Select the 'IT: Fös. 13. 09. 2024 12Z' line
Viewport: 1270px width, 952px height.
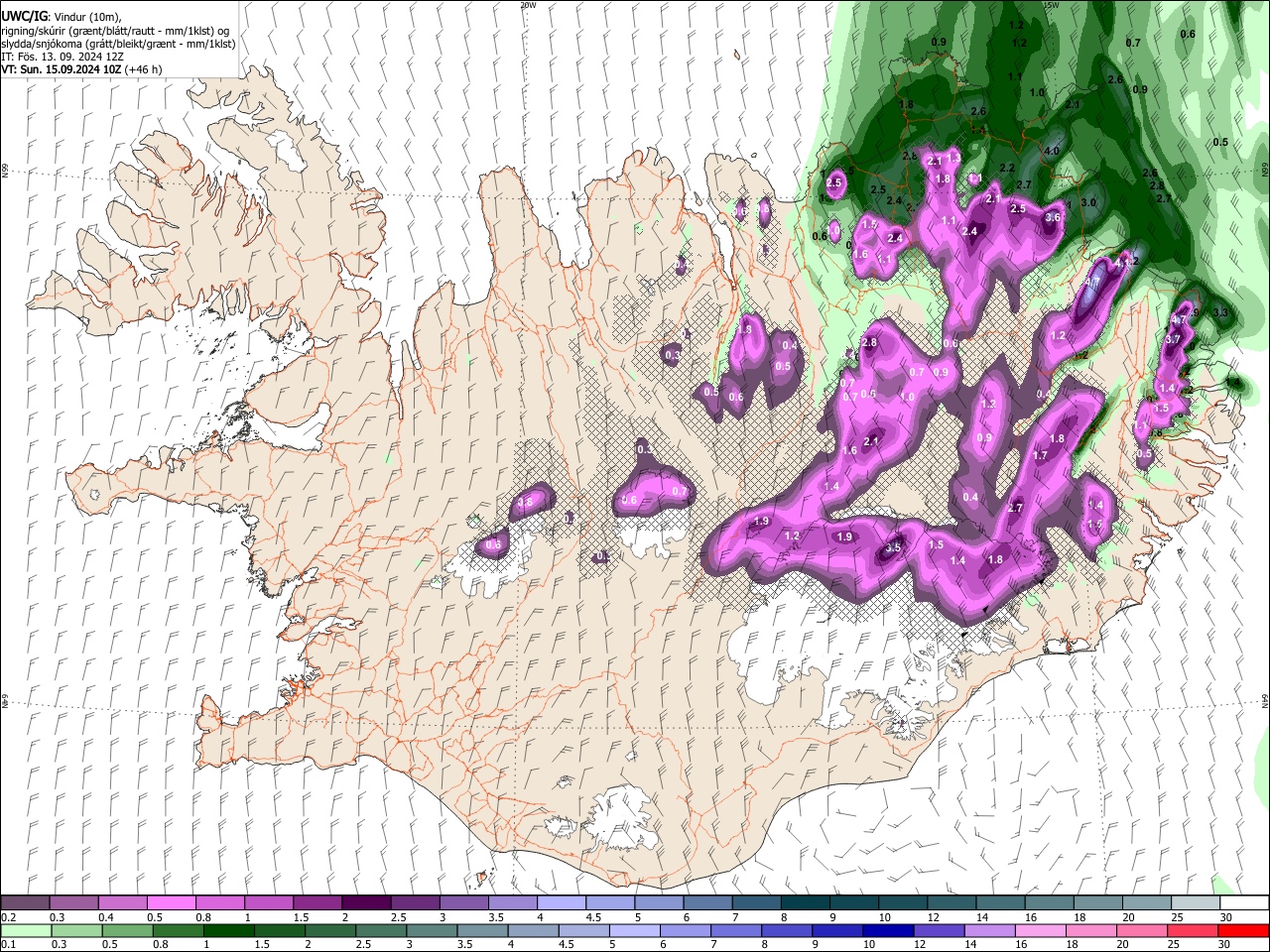[63, 57]
